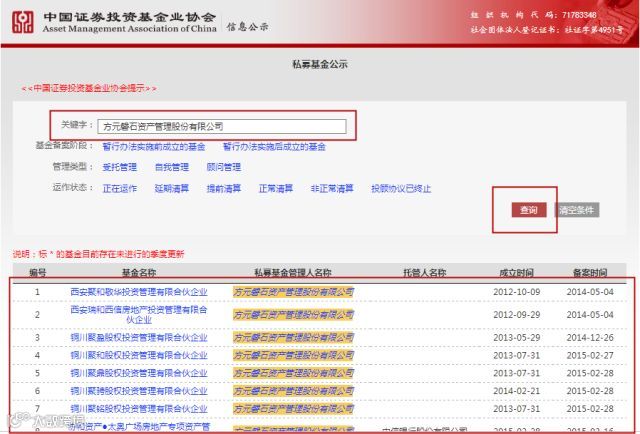This screenshot has width=640, height=434.
Task: Select filing date 2015-02-27
Action: 590,355
